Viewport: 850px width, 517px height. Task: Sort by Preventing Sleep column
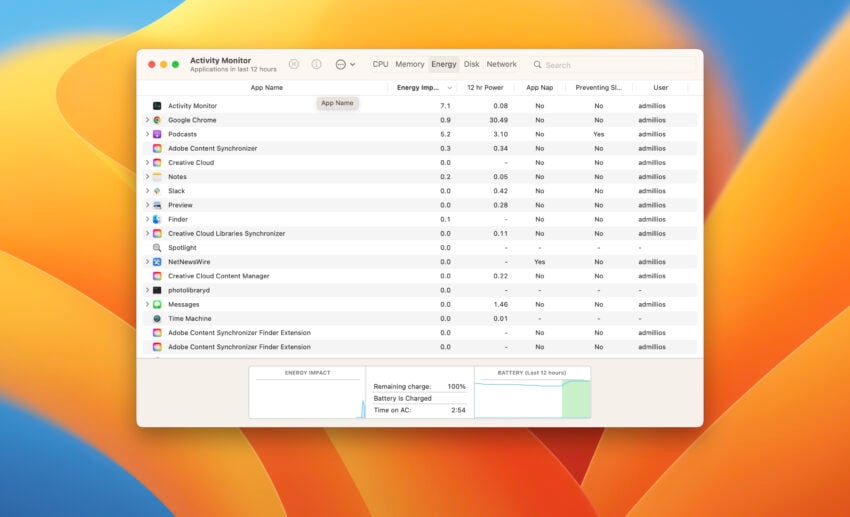[x=598, y=87]
